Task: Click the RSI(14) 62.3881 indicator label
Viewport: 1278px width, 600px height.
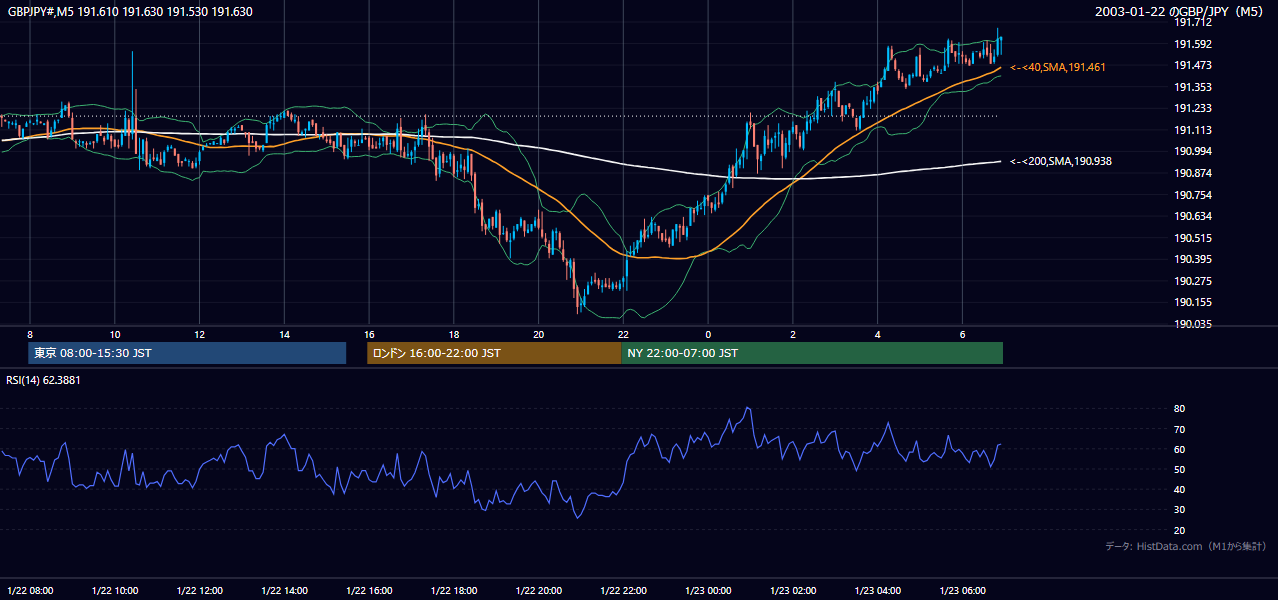Action: click(x=44, y=380)
